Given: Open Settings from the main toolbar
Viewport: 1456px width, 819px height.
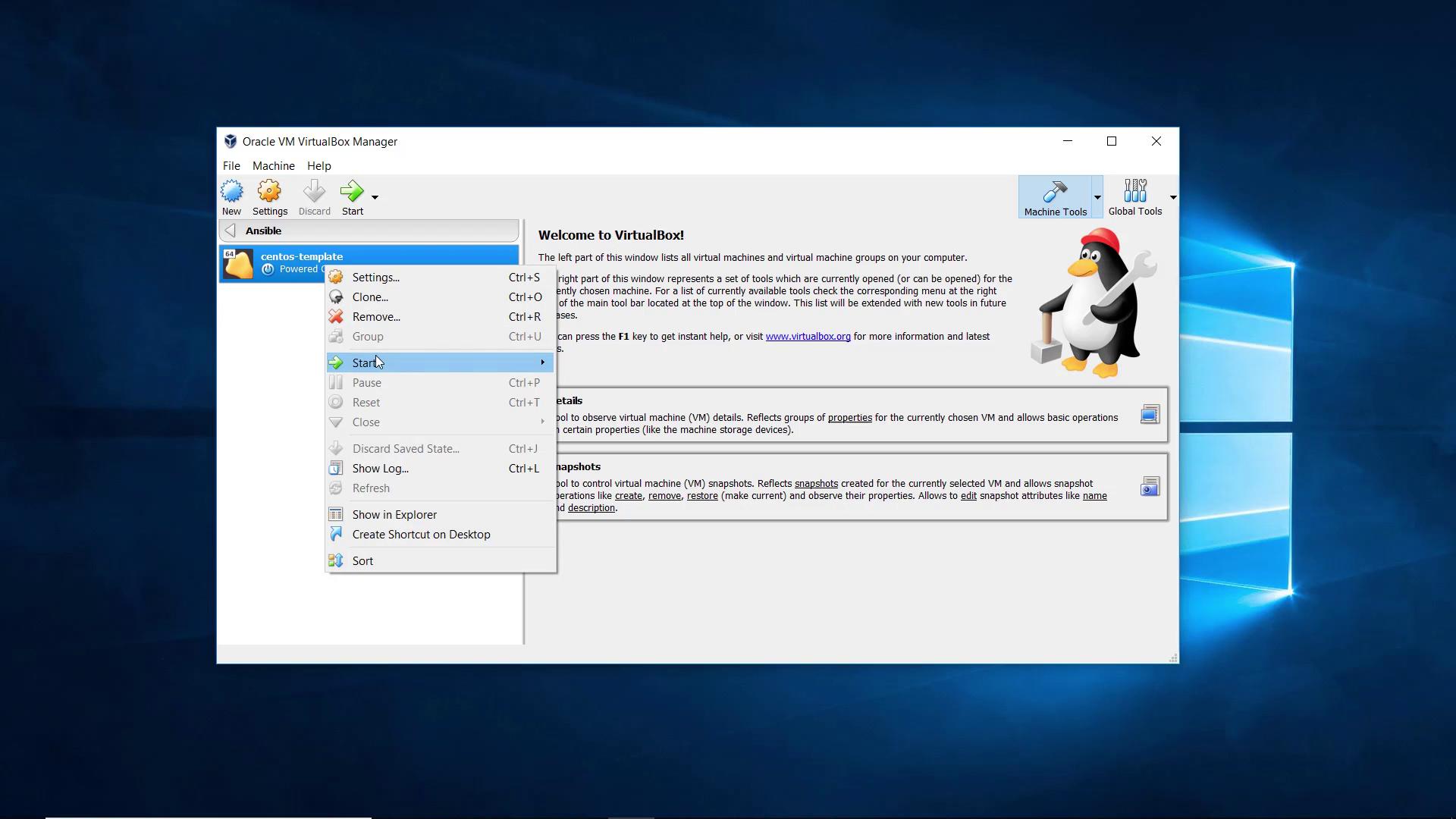Looking at the screenshot, I should pyautogui.click(x=269, y=192).
